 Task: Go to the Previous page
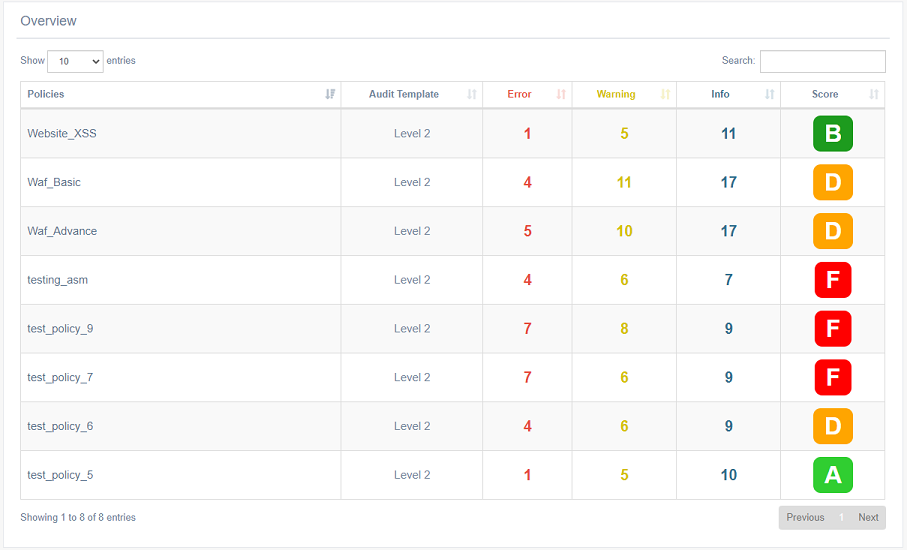(x=805, y=517)
